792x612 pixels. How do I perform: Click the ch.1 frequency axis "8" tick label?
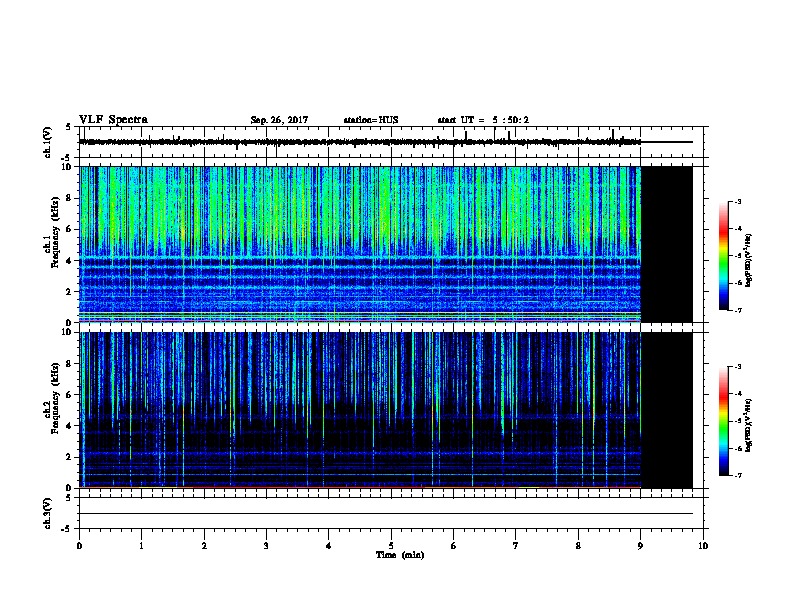(69, 198)
